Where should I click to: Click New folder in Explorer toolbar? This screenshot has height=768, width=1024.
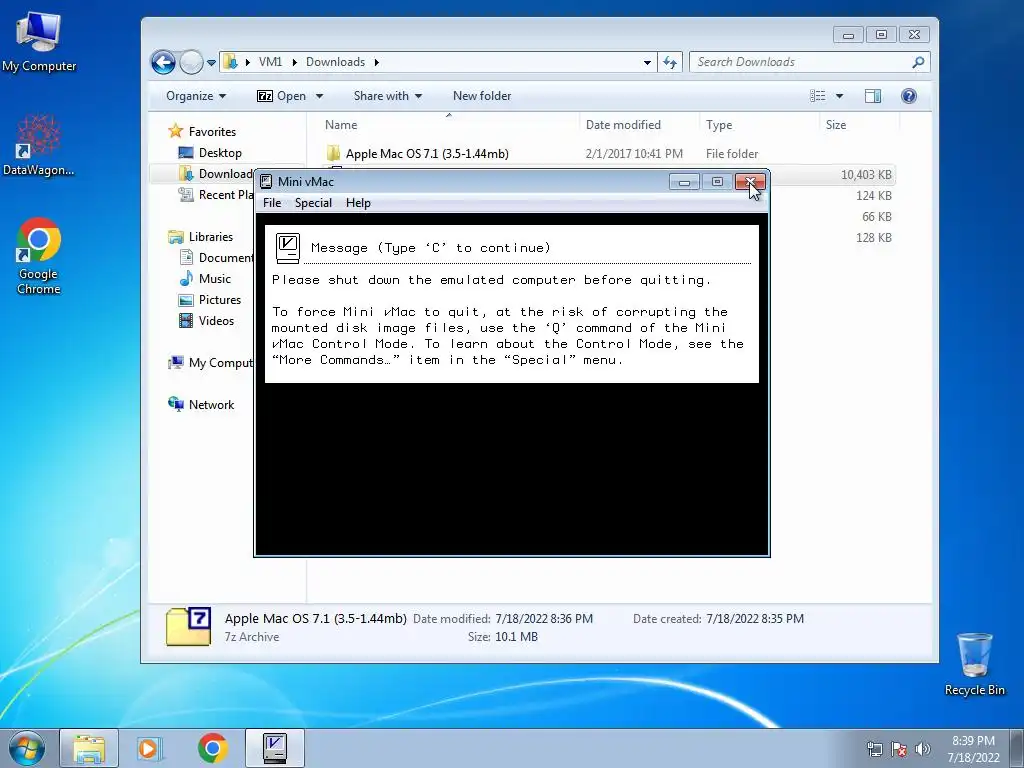[482, 96]
